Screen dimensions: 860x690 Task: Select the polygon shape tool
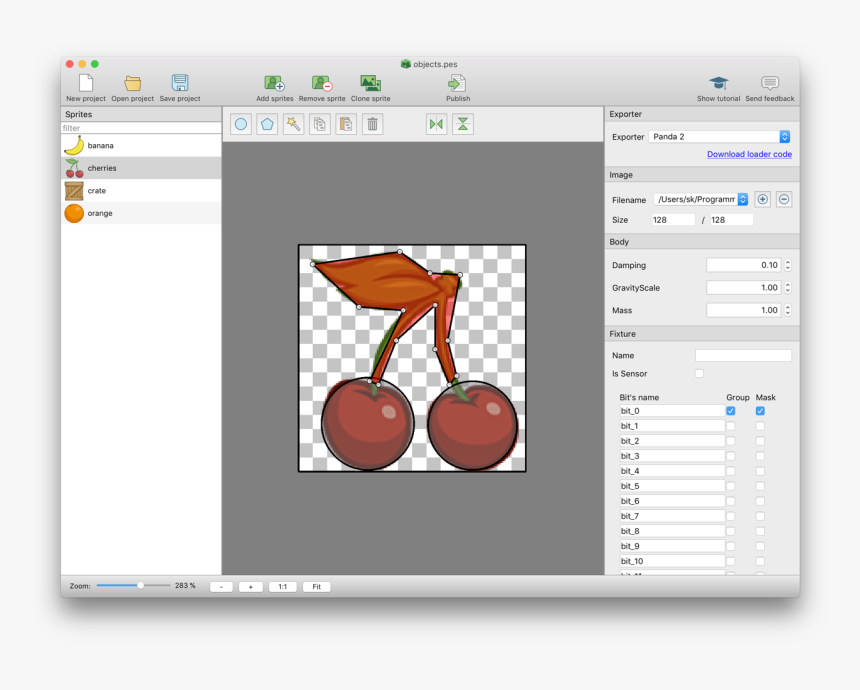[265, 123]
